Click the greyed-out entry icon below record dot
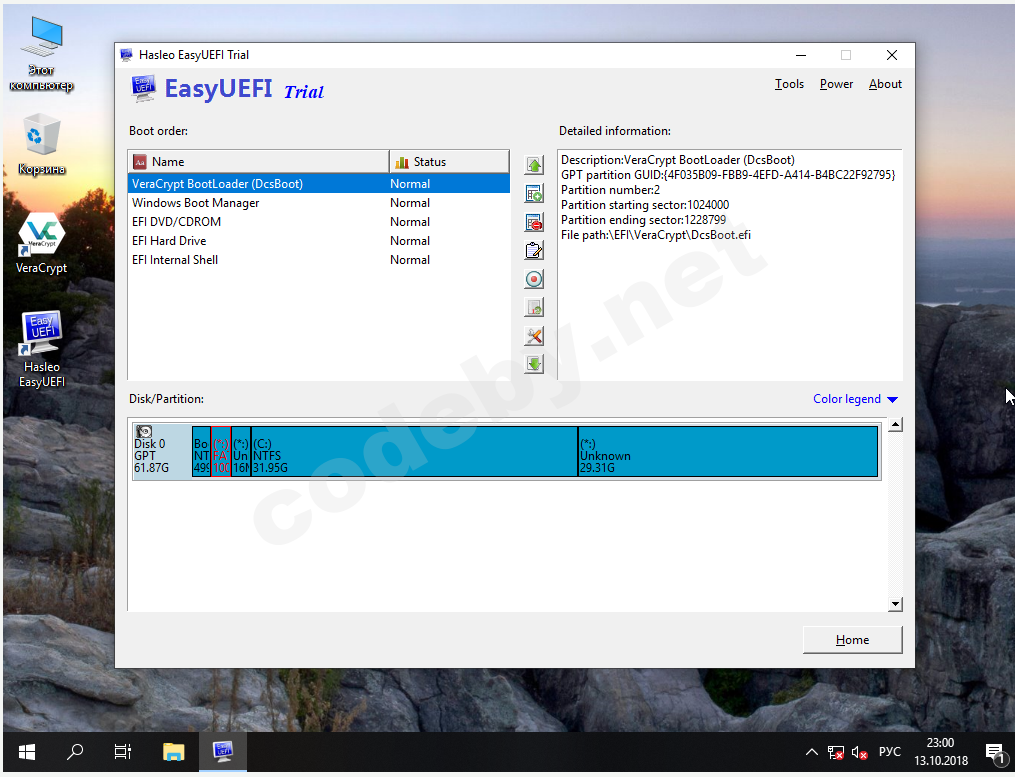The height and width of the screenshot is (777, 1015). coord(534,308)
